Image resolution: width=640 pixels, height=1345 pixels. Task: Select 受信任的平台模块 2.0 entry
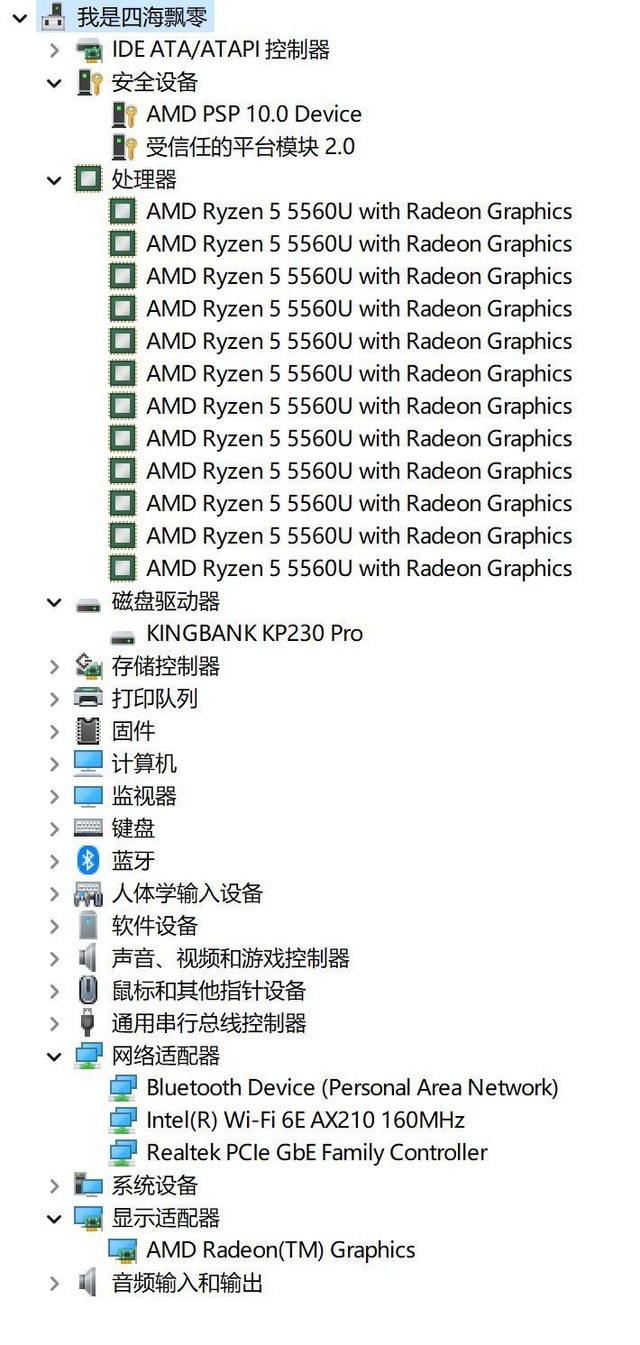[x=250, y=147]
